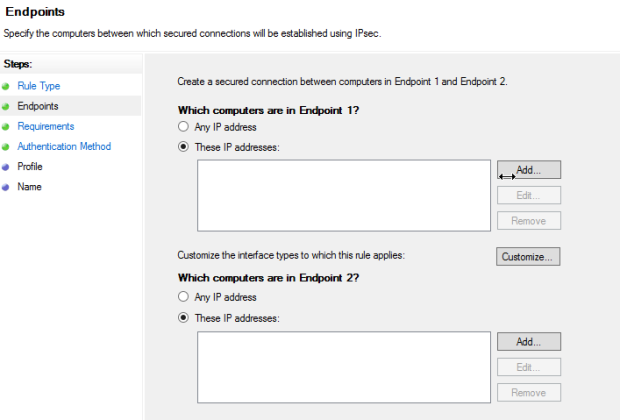Choose "These IP addresses" for Endpoint 1
620x420 pixels.
[x=183, y=146]
